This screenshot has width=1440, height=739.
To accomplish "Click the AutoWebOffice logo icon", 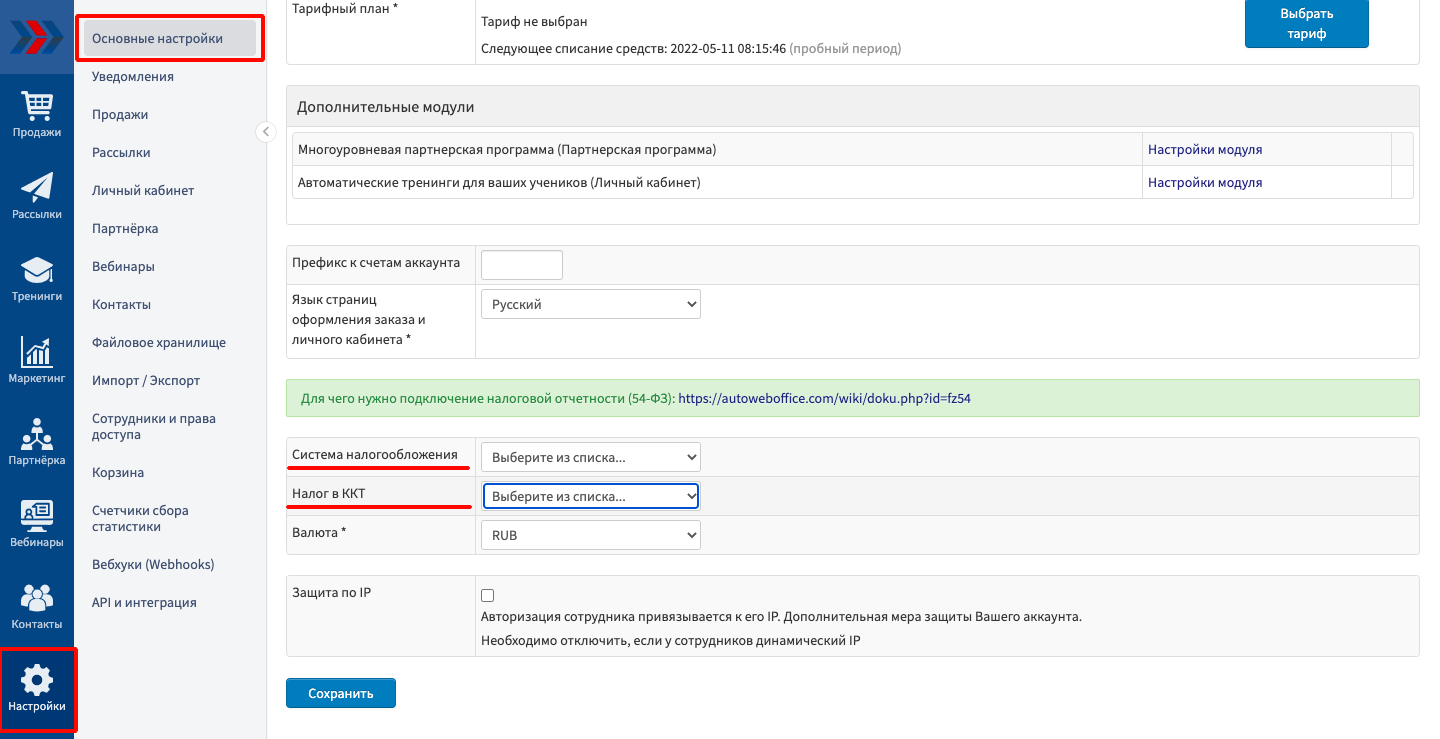I will point(36,37).
